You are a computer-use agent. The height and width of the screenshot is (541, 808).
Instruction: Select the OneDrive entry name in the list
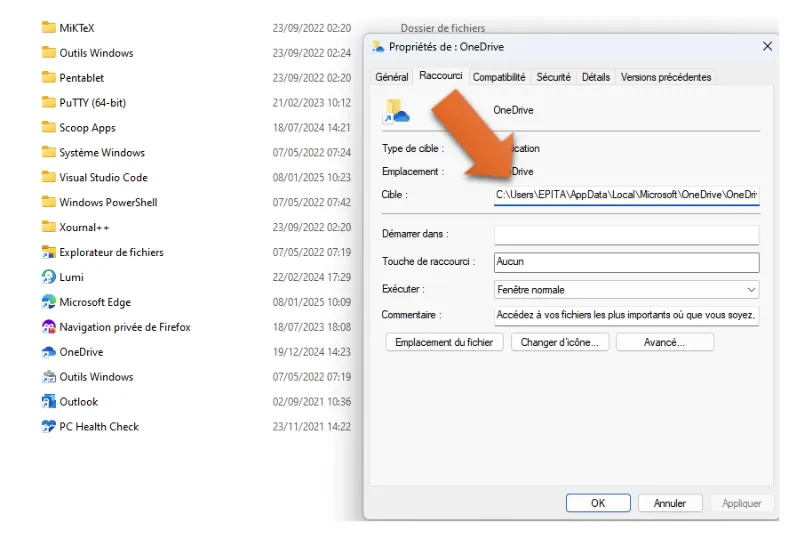(x=81, y=352)
